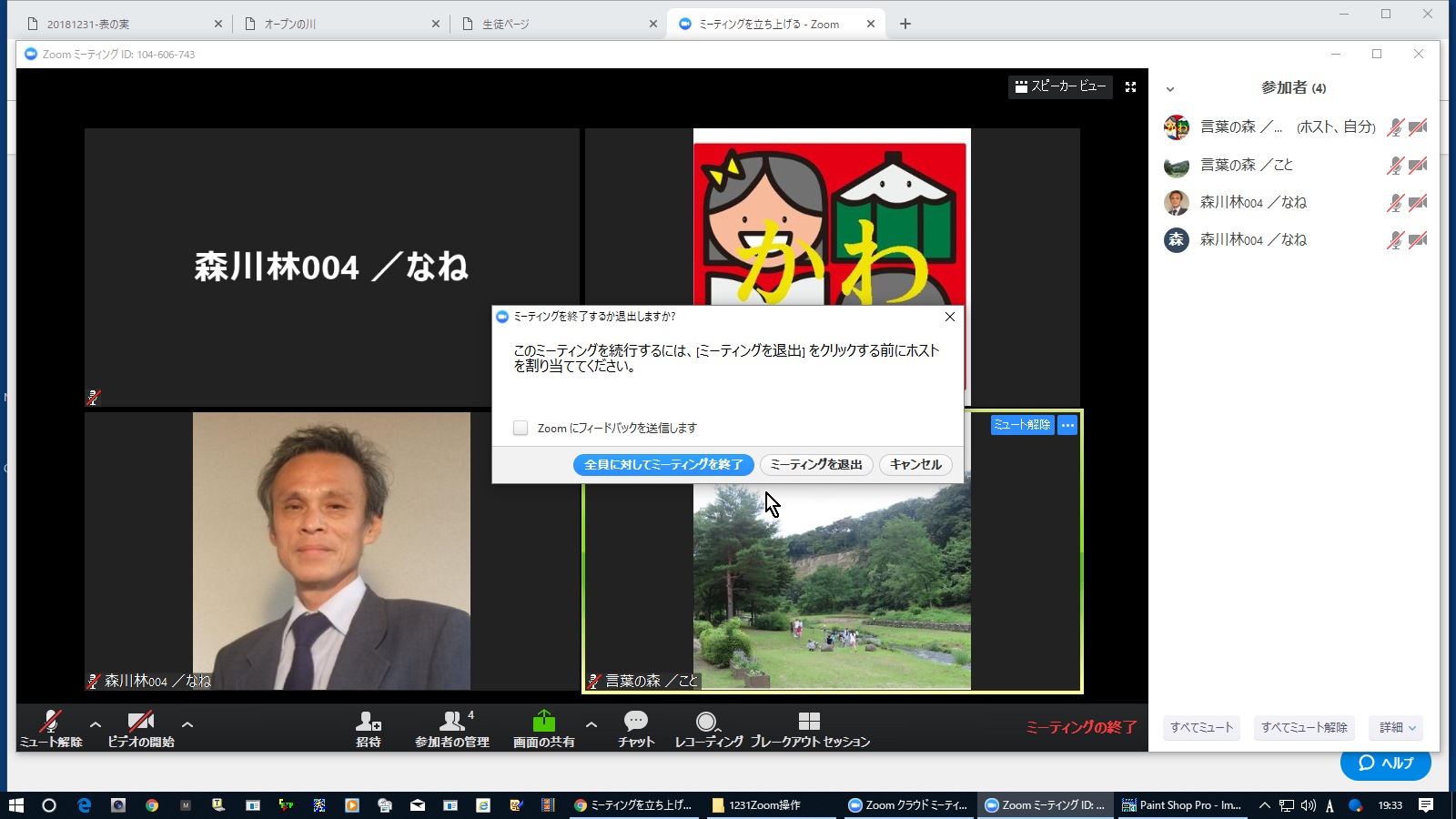The width and height of the screenshot is (1456, 819).
Task: Collapse participants panel using top-left chevron
Action: [1170, 89]
